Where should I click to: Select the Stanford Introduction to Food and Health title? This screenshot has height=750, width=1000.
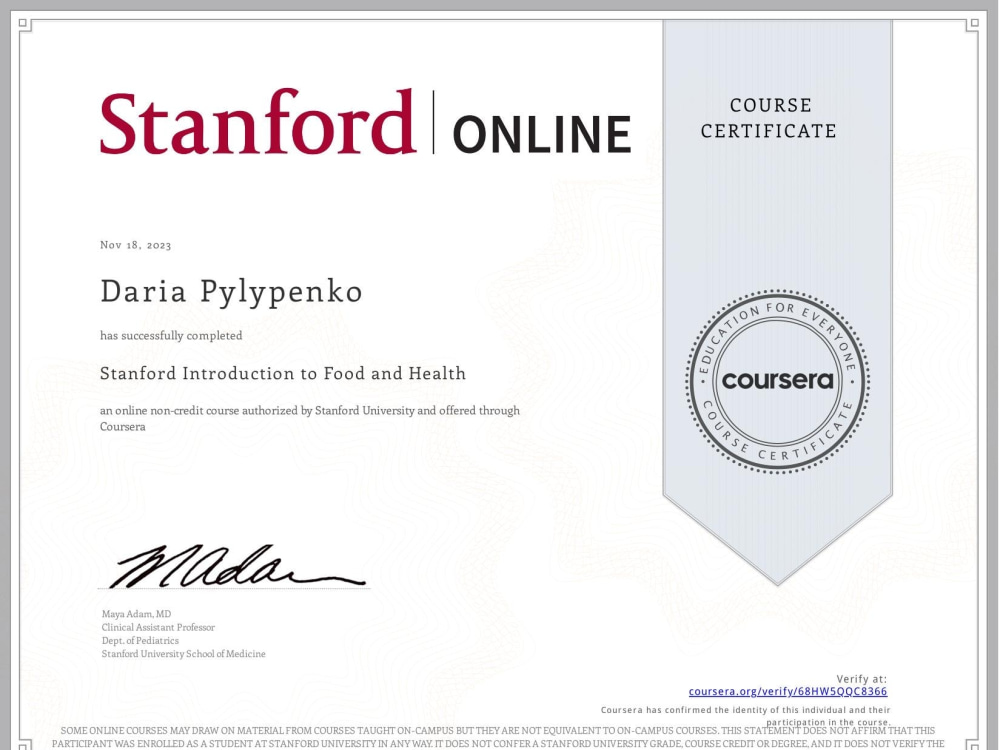click(x=283, y=373)
